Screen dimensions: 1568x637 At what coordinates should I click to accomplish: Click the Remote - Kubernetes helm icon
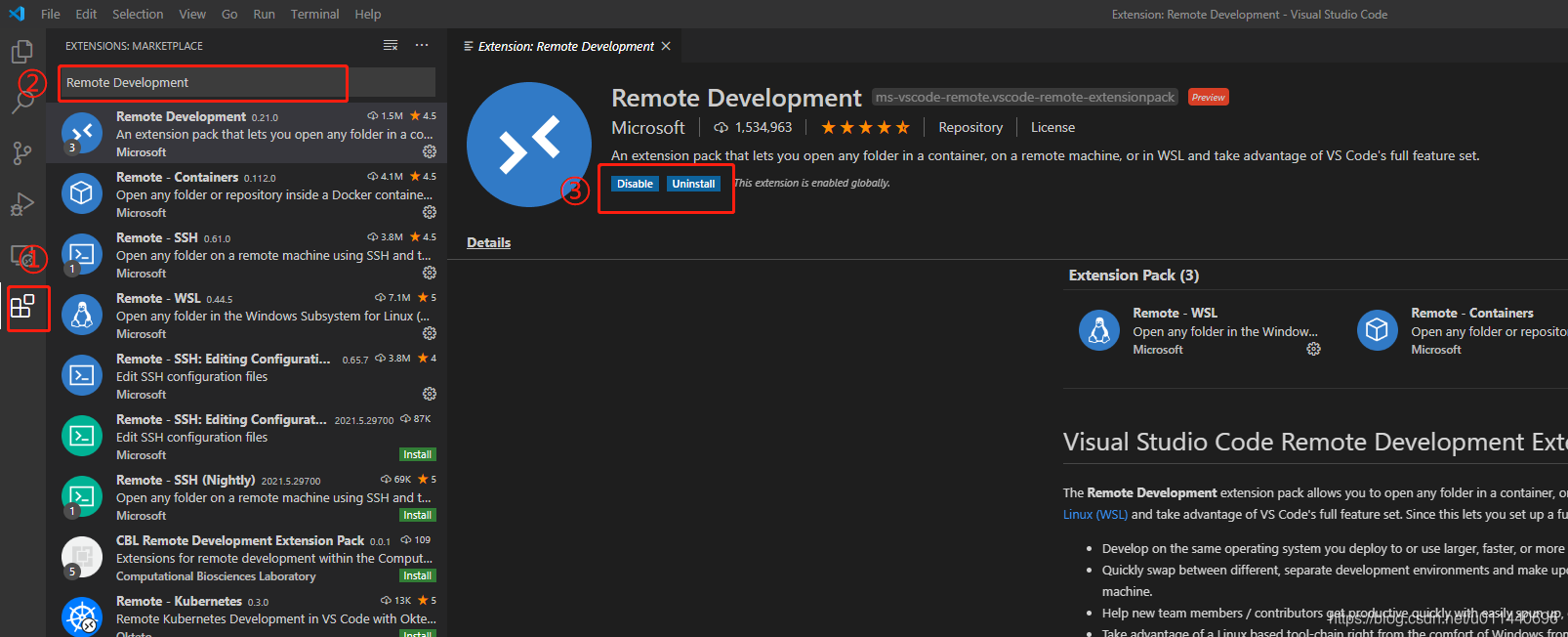(x=82, y=616)
